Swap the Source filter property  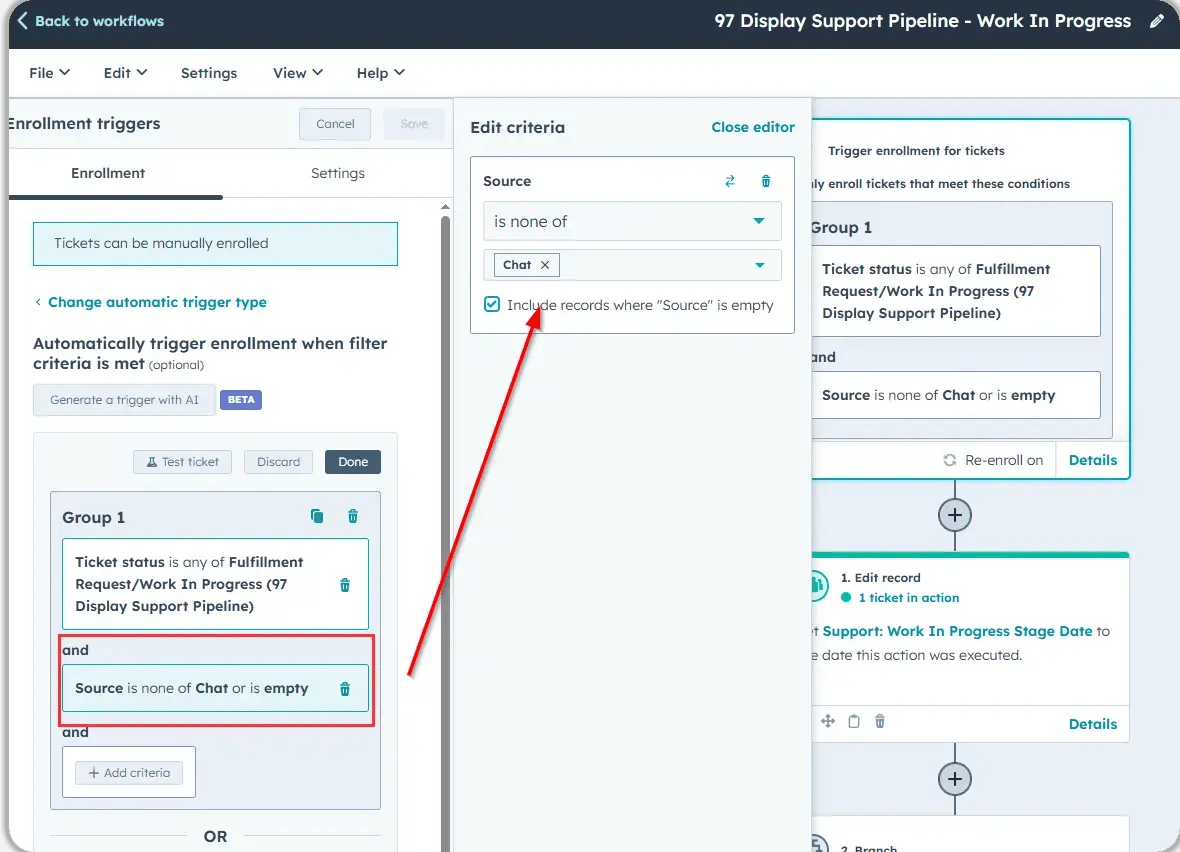pyautogui.click(x=729, y=181)
